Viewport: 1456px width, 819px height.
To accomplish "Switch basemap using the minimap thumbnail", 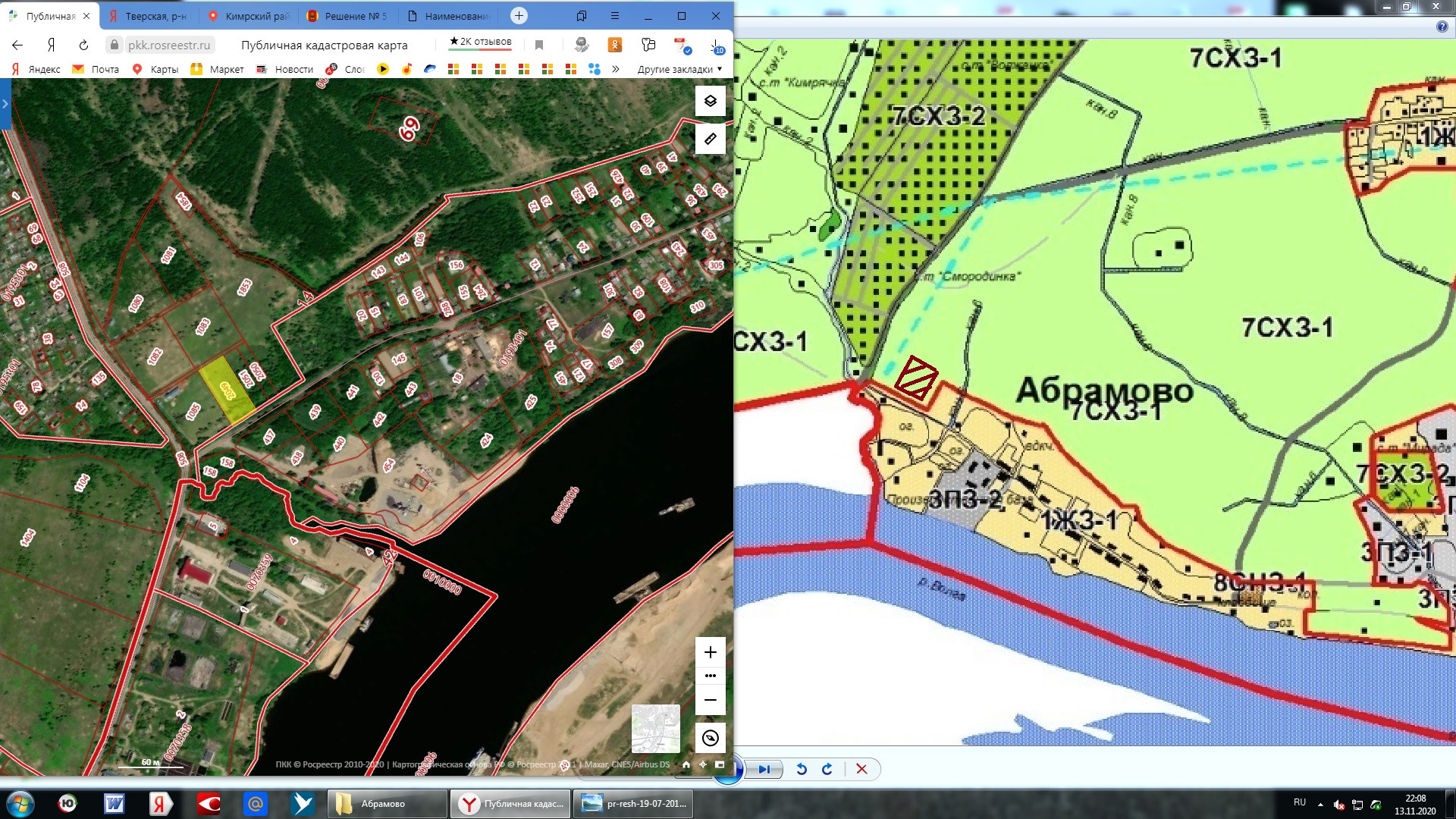I will tap(655, 728).
